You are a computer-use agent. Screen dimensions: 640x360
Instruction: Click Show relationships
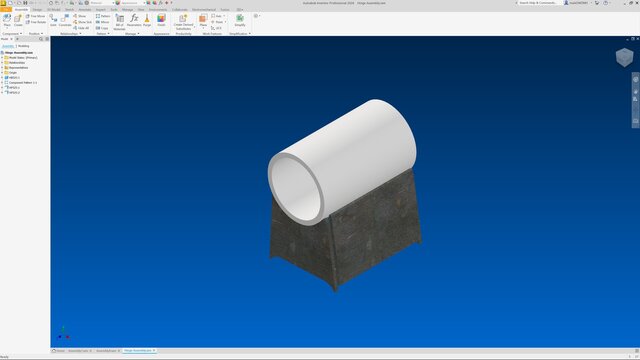click(80, 16)
